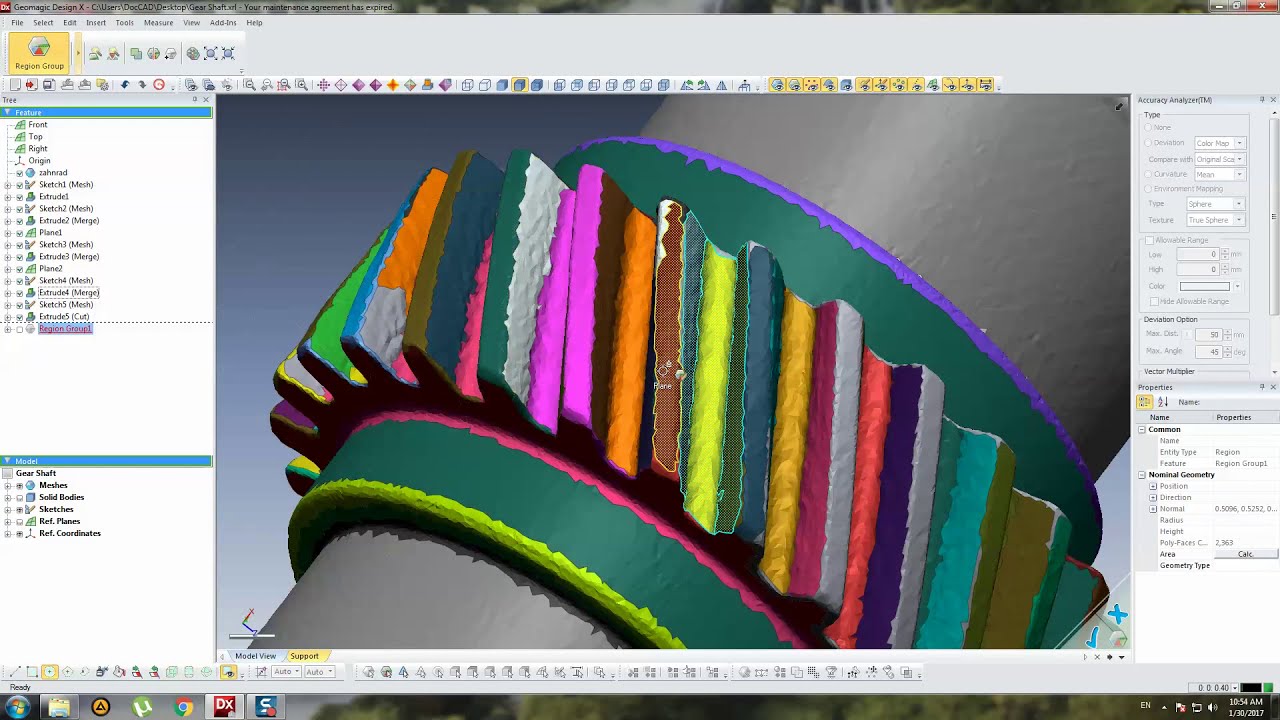
Task: Toggle checkbox for Region Group1
Action: 19,329
